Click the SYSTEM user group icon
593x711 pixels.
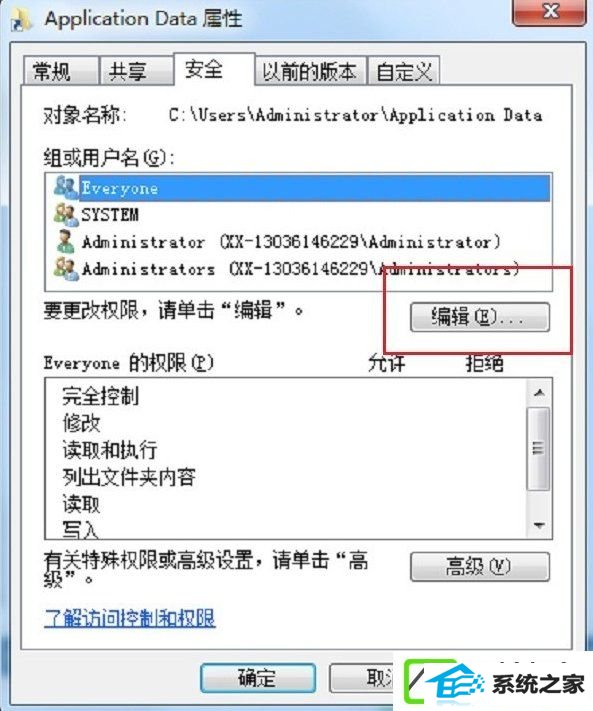[x=66, y=214]
